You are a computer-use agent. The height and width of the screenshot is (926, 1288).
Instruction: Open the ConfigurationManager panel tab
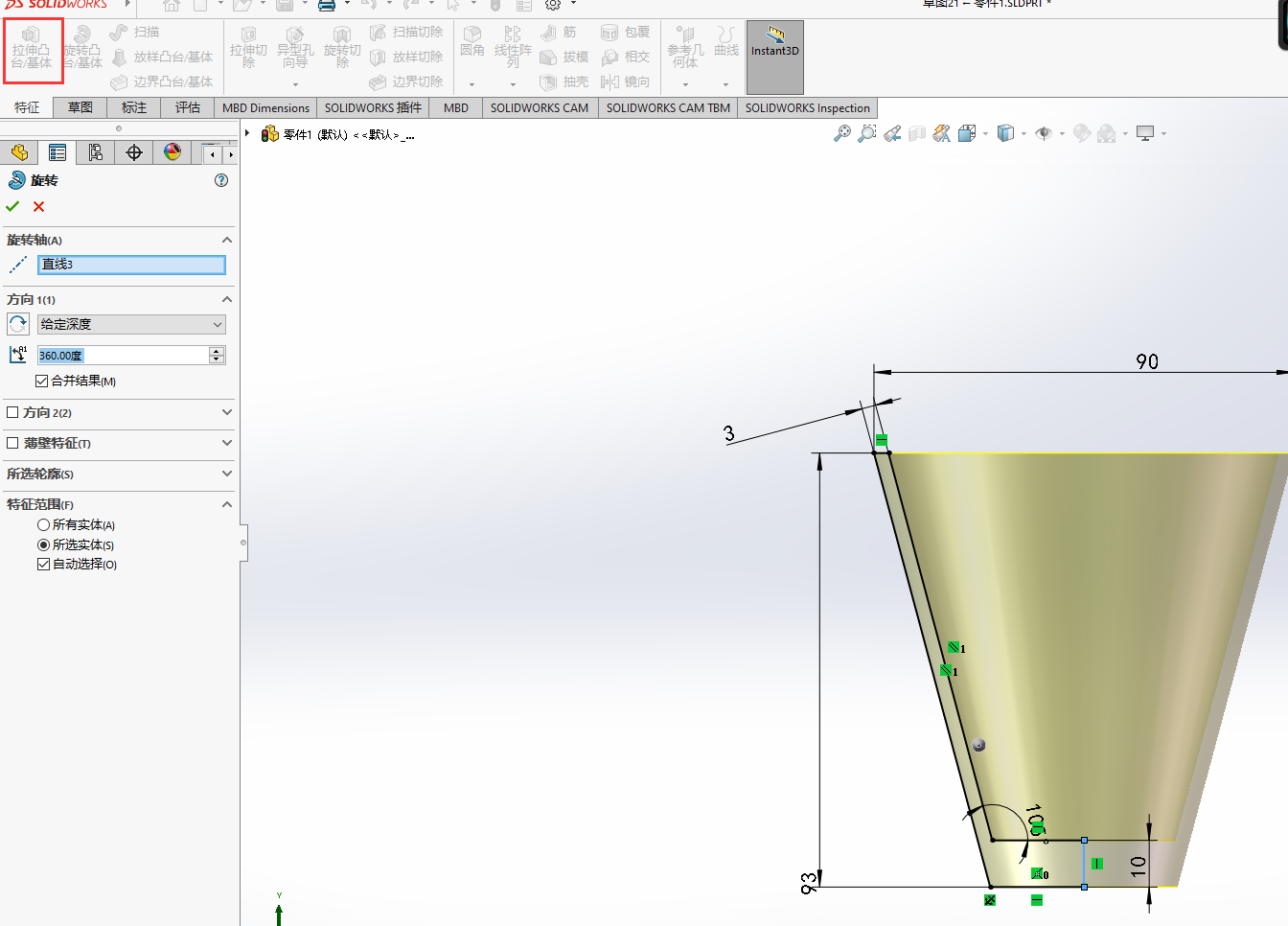[x=96, y=152]
